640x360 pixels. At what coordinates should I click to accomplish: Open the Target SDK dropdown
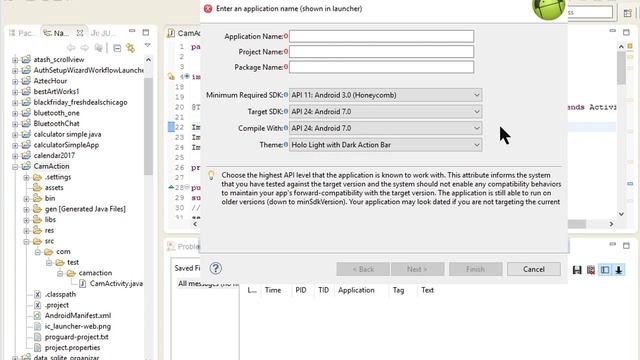[385, 111]
